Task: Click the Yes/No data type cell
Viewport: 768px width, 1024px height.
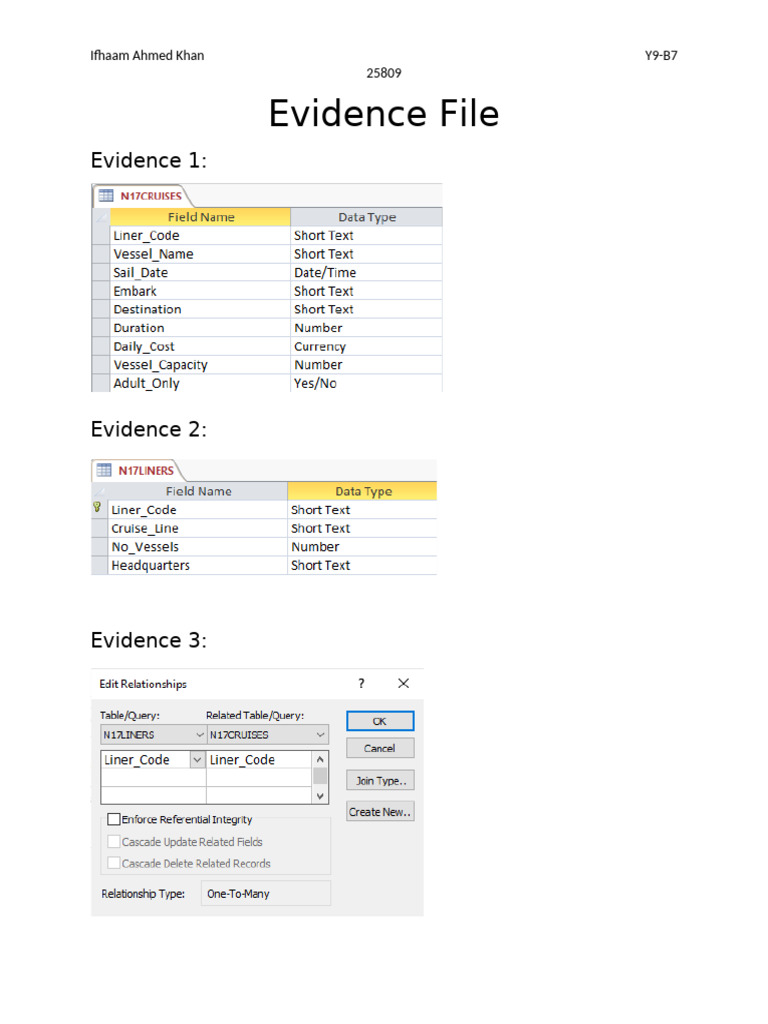Action: 366,383
